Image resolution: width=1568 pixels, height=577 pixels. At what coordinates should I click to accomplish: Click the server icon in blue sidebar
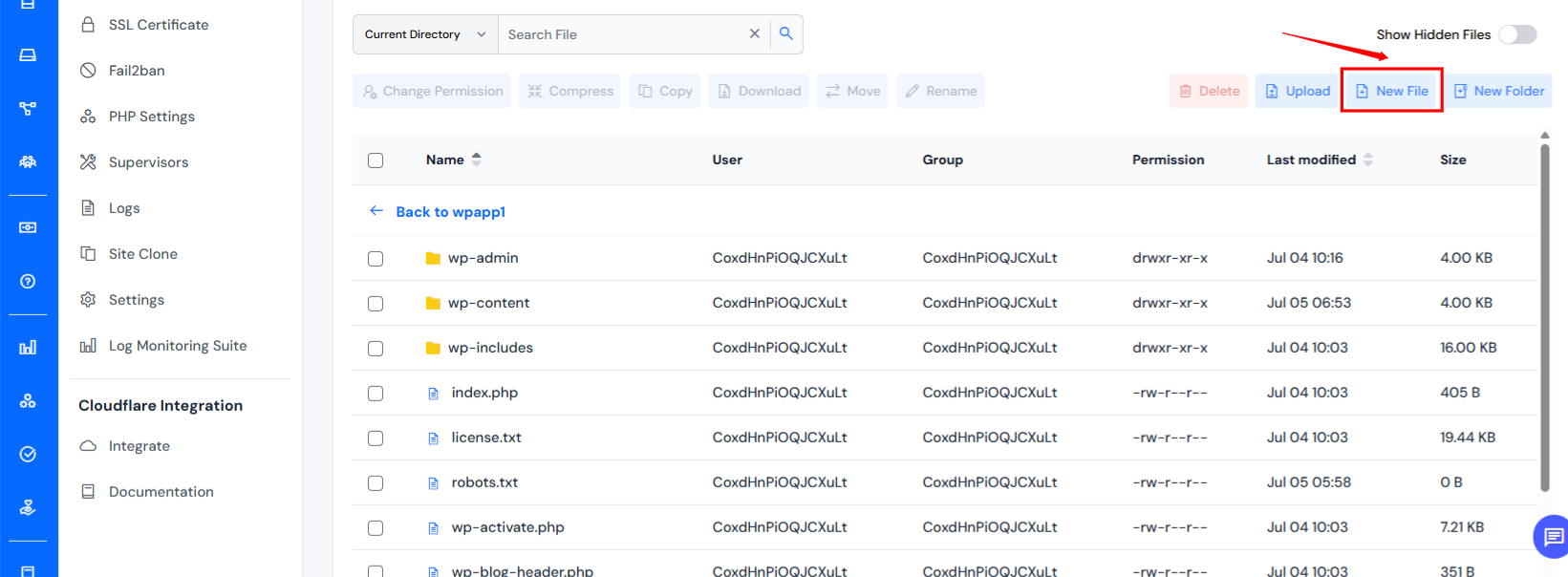(28, 55)
